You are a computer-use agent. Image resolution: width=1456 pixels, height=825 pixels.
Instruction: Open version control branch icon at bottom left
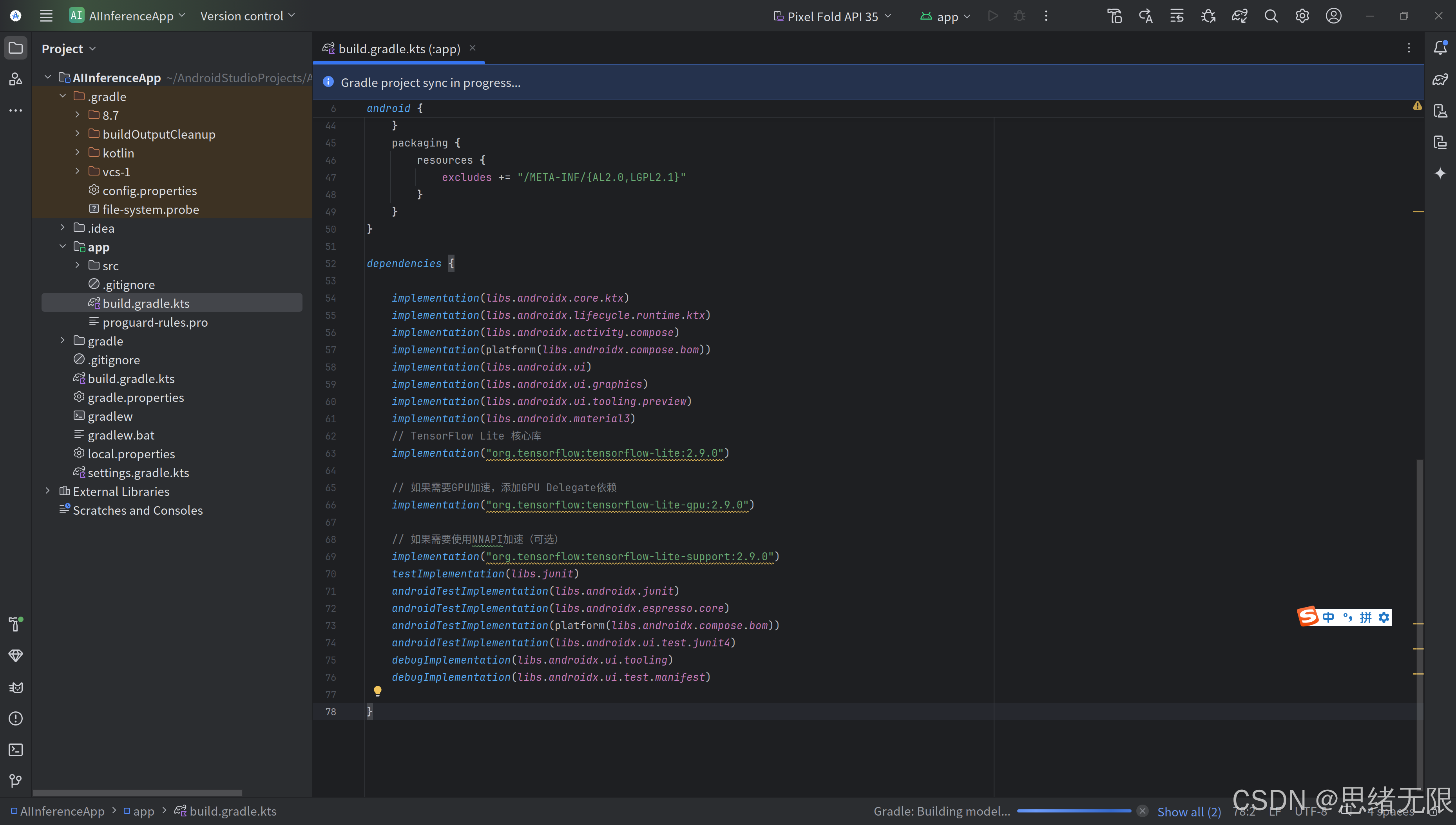15,781
